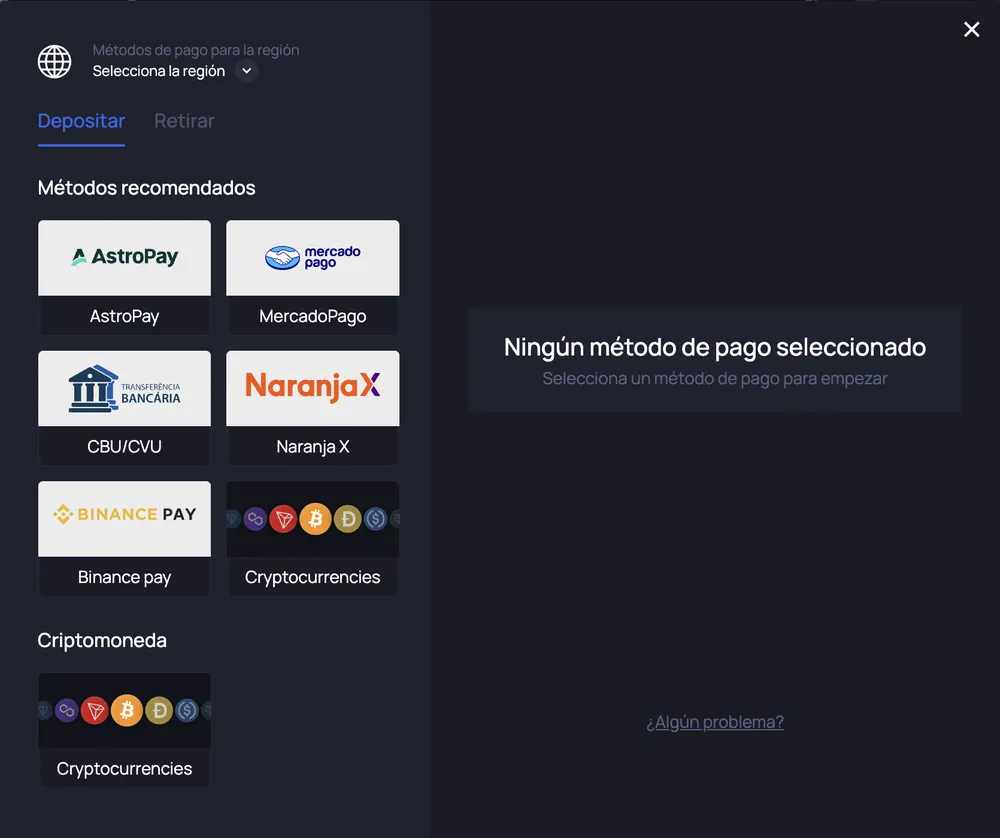Screen dimensions: 1000x838
Task: Switch to the Retirar tab
Action: [184, 121]
